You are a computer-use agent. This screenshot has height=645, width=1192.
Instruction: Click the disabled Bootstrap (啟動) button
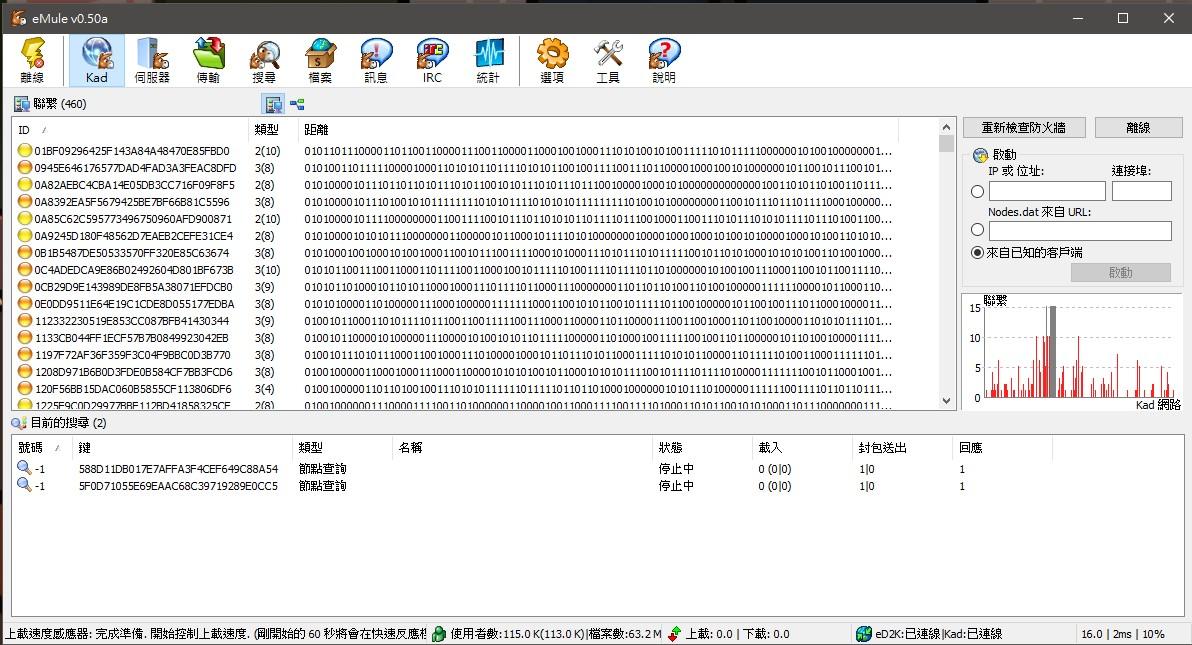[1121, 272]
